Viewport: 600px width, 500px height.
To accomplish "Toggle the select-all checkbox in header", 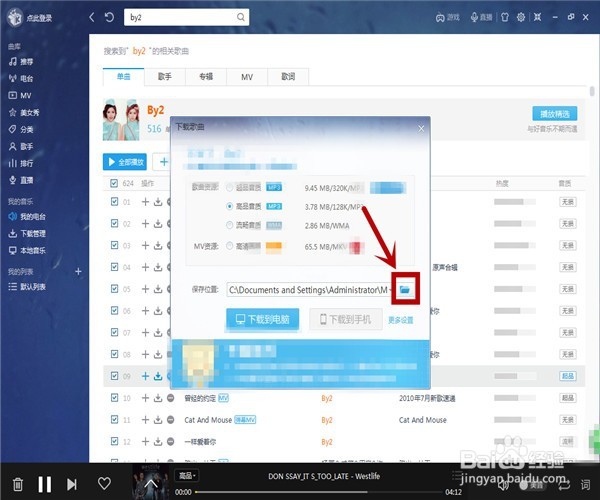I will click(x=114, y=183).
